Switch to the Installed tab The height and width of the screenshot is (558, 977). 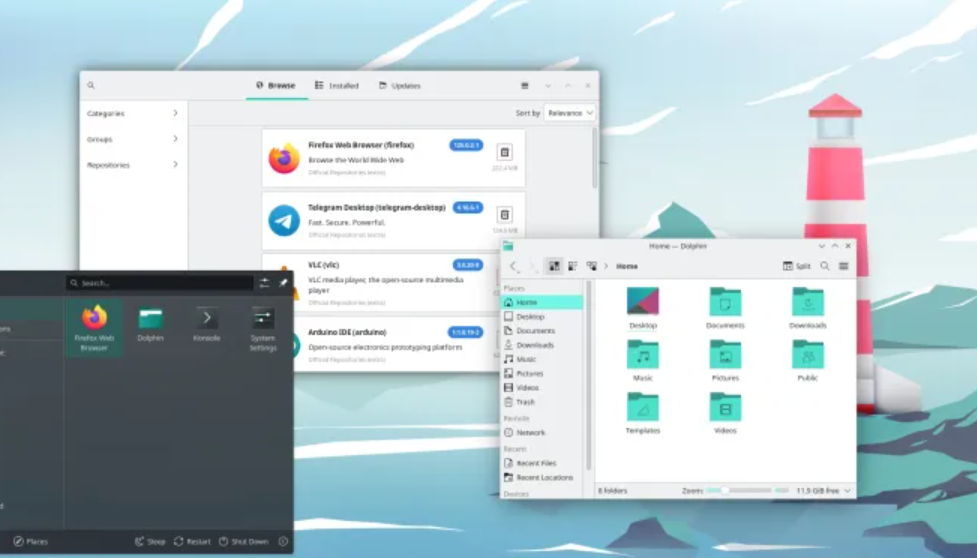(337, 86)
